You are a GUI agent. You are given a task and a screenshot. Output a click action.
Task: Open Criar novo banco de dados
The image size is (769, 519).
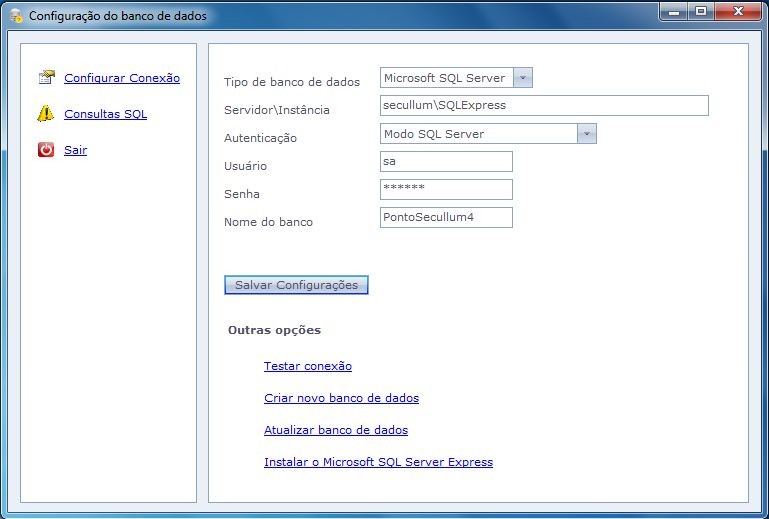(341, 398)
